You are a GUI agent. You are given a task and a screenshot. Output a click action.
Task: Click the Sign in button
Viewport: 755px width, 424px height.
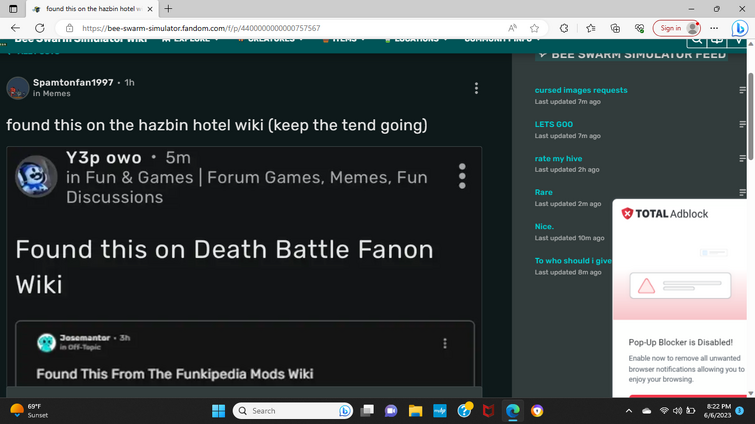676,28
